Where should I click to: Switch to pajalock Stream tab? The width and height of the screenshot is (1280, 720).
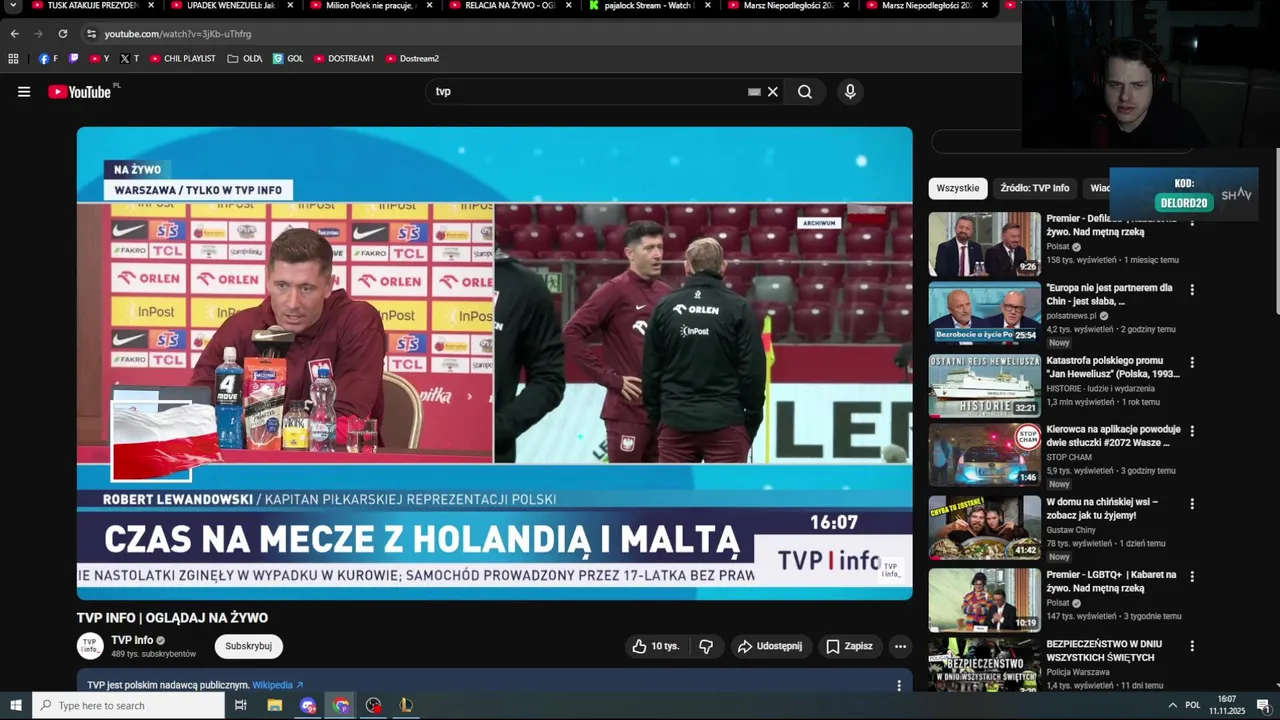click(x=650, y=6)
